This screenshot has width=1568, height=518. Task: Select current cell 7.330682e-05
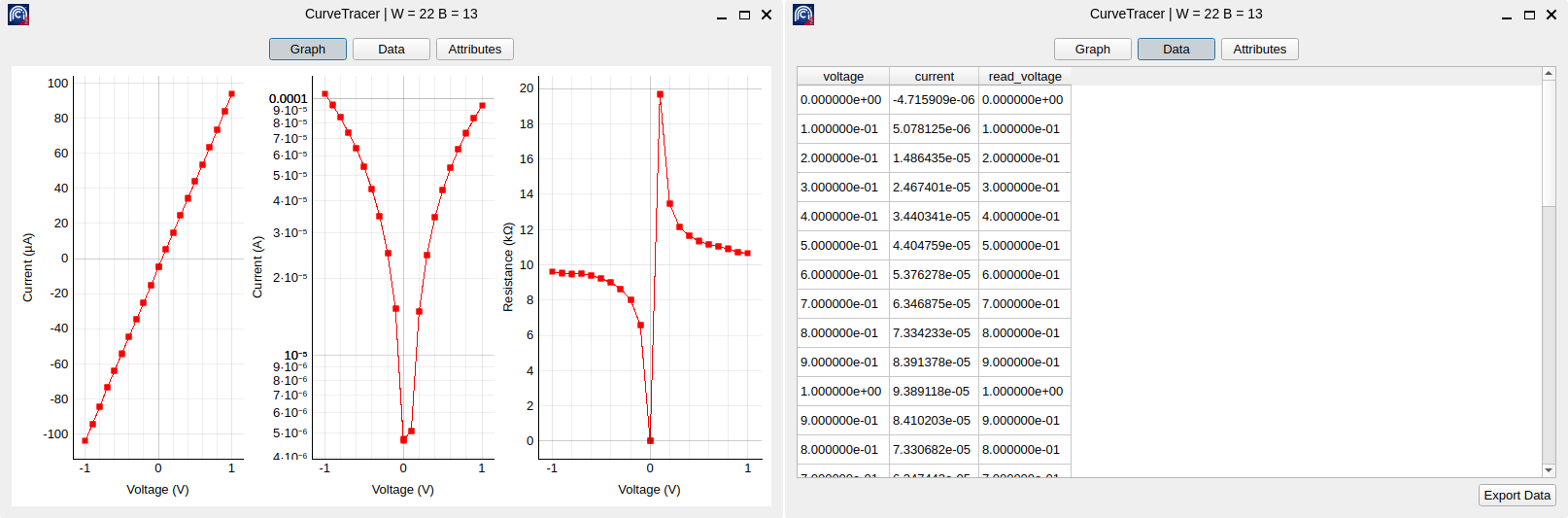[x=934, y=450]
